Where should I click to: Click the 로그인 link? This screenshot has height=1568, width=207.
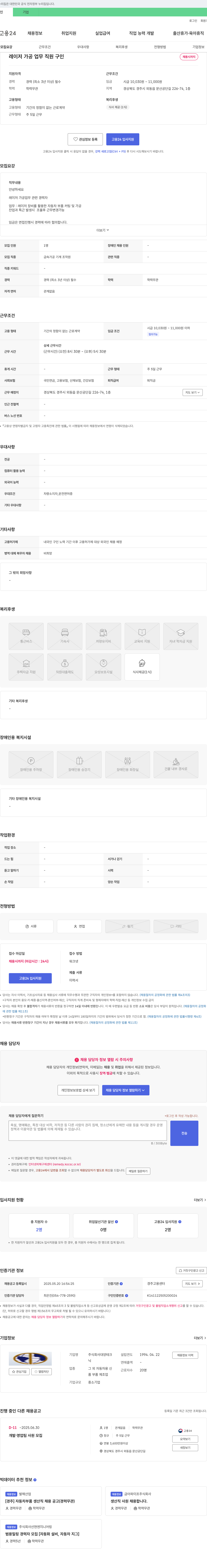193,21
